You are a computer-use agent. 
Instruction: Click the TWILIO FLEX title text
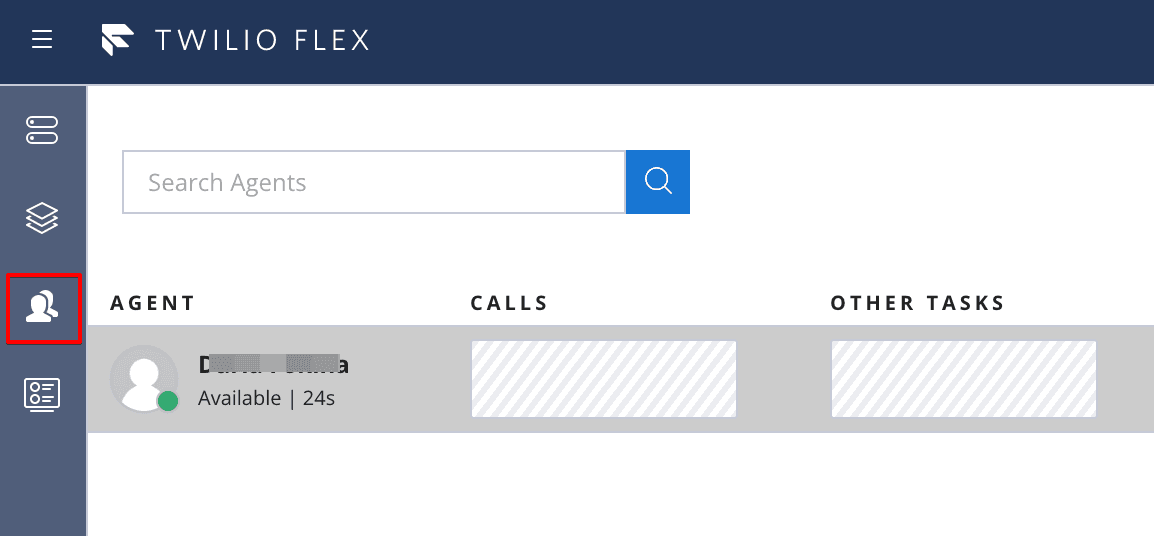(x=262, y=40)
